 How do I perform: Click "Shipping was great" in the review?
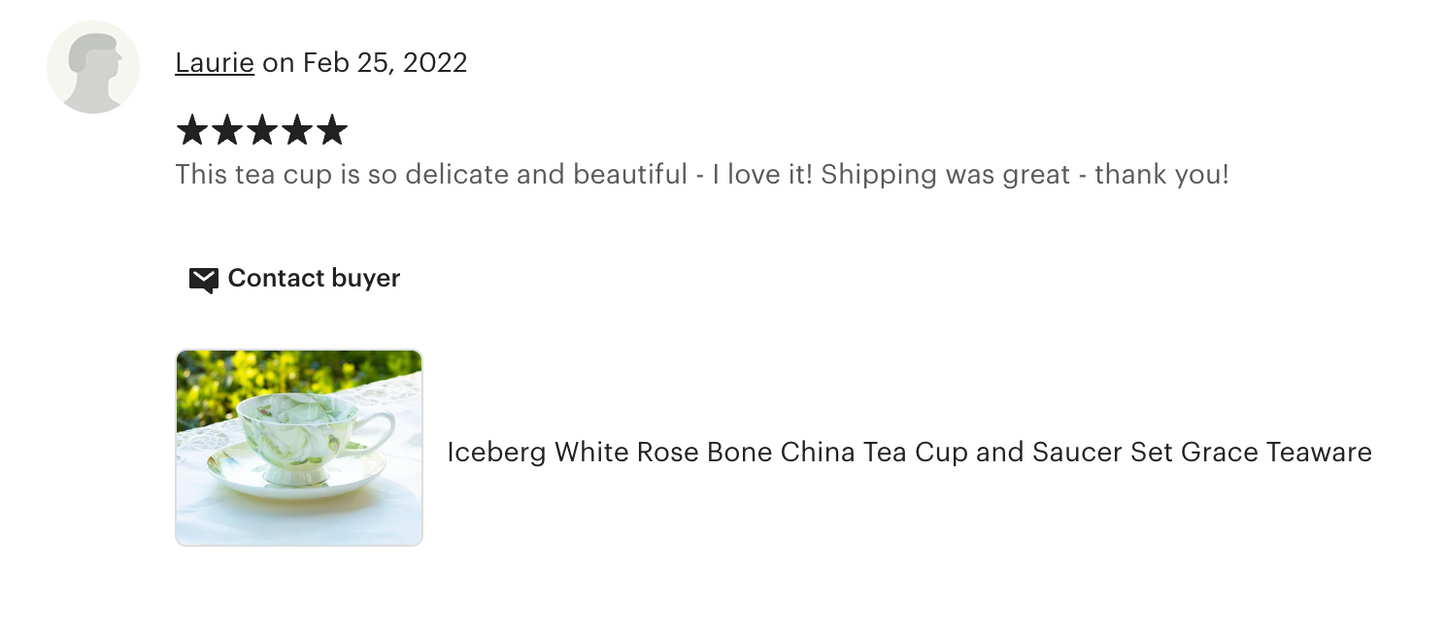[946, 175]
